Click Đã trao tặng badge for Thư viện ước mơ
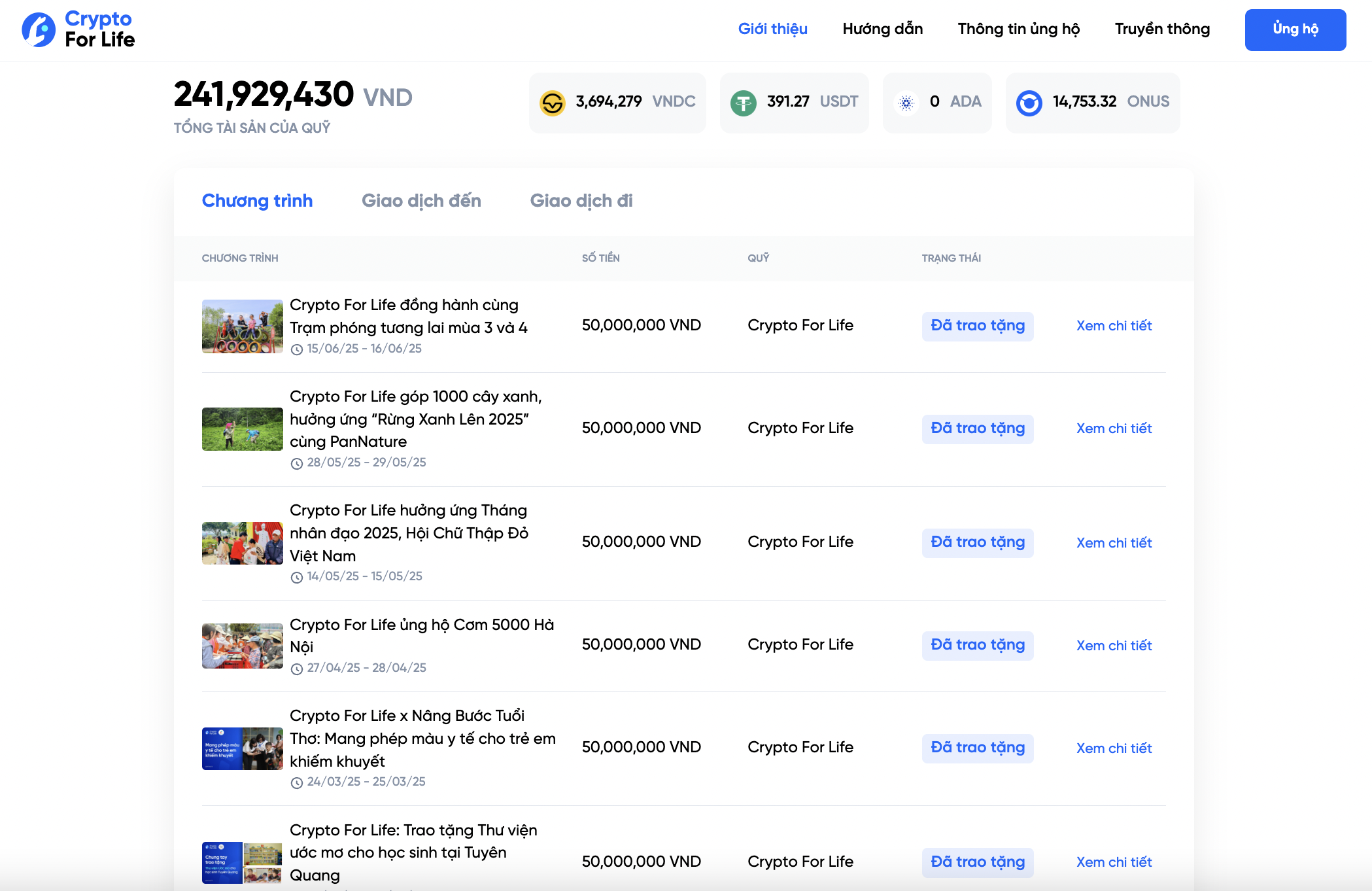Image resolution: width=1372 pixels, height=891 pixels. [978, 863]
